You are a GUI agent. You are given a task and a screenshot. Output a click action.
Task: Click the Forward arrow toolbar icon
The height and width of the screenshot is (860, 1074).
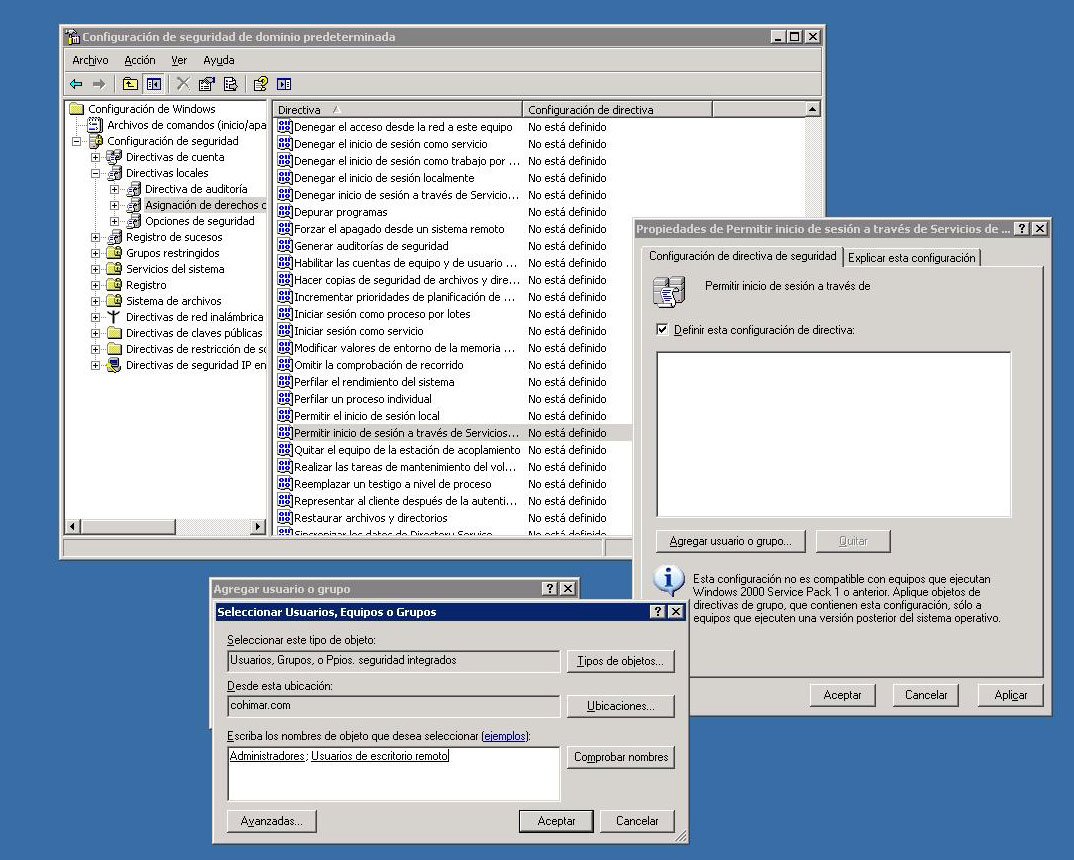tap(99, 84)
